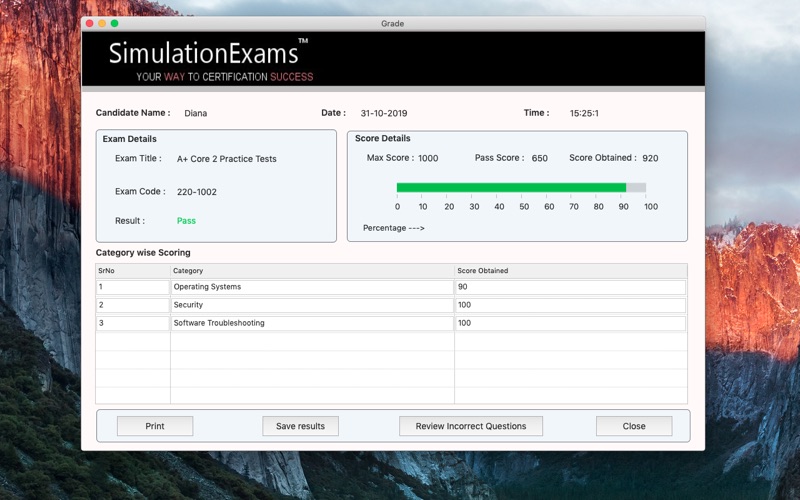Open Review Incorrect Questions
Screen dimensions: 800x500
tap(471, 426)
